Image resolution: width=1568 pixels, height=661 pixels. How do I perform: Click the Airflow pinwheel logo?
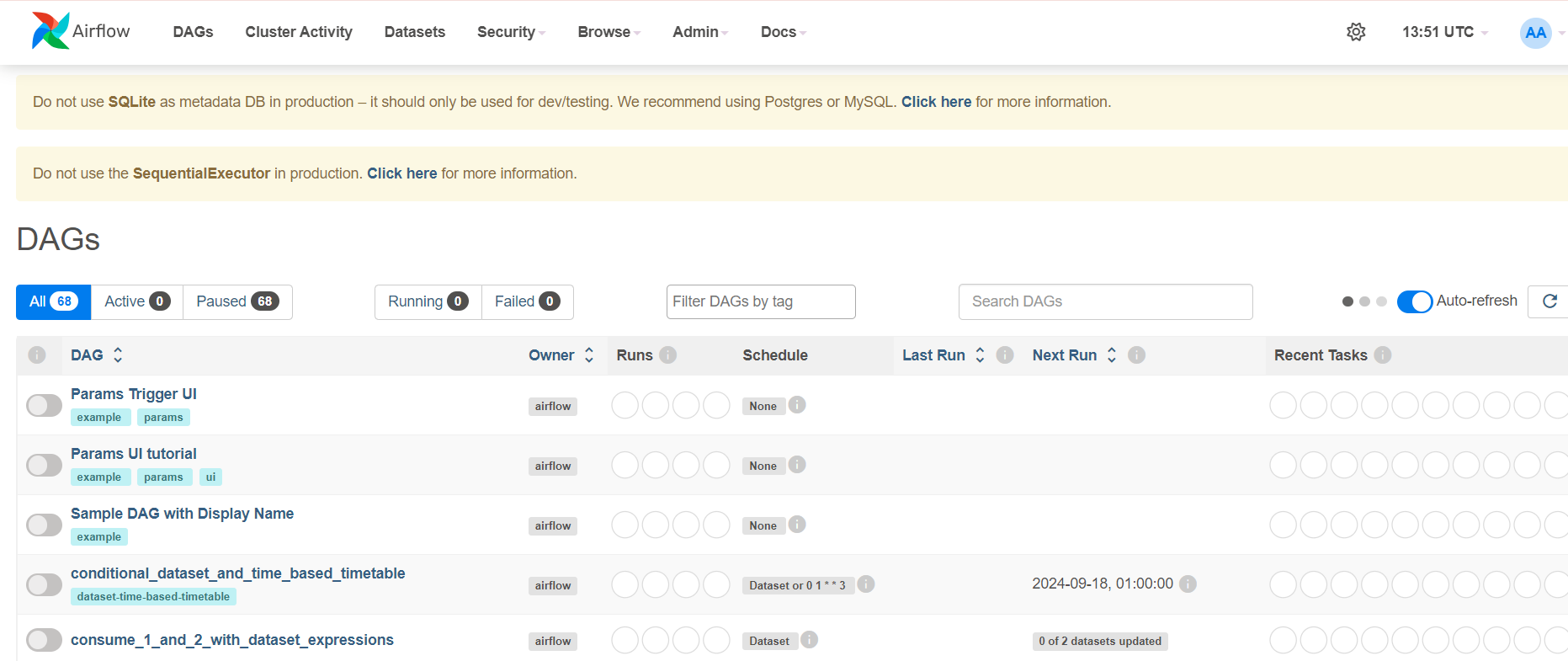pyautogui.click(x=50, y=31)
